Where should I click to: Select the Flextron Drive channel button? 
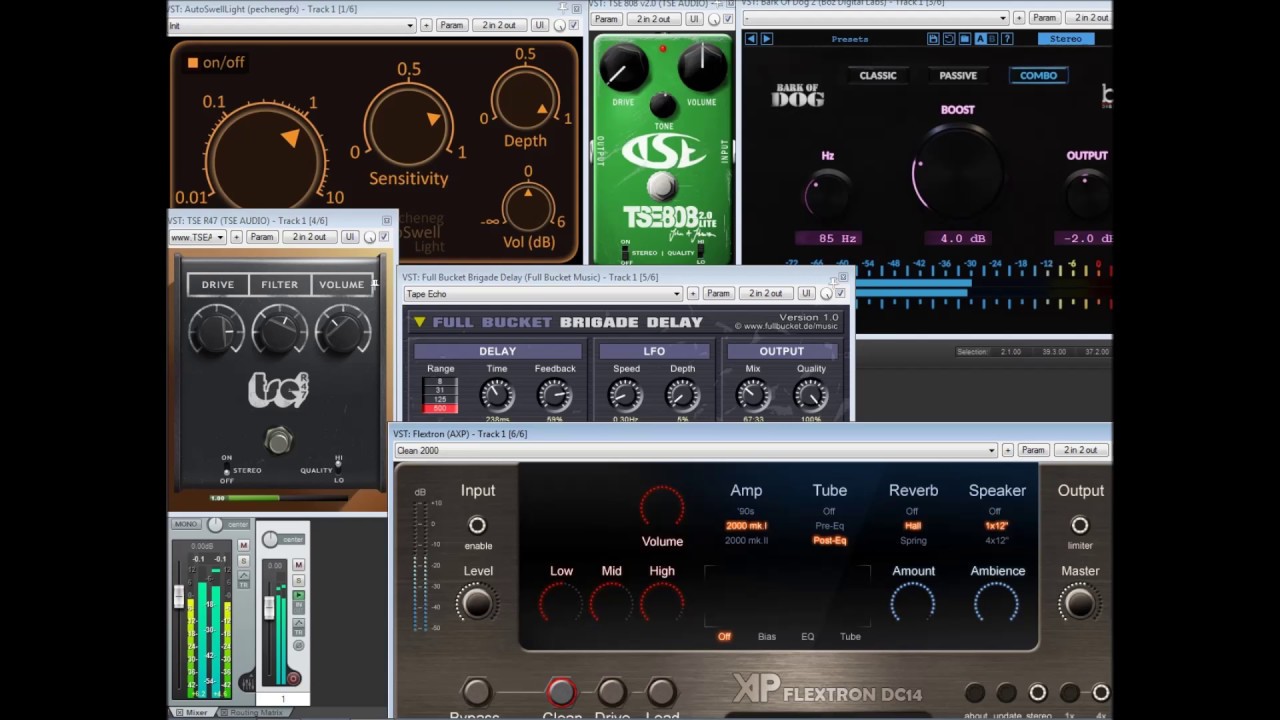pyautogui.click(x=612, y=692)
